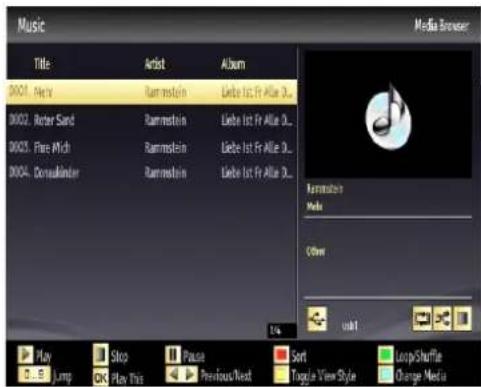Screen dimensions: 481x387
Task: Click the 0..9 Jump key icon
Action: (34, 375)
